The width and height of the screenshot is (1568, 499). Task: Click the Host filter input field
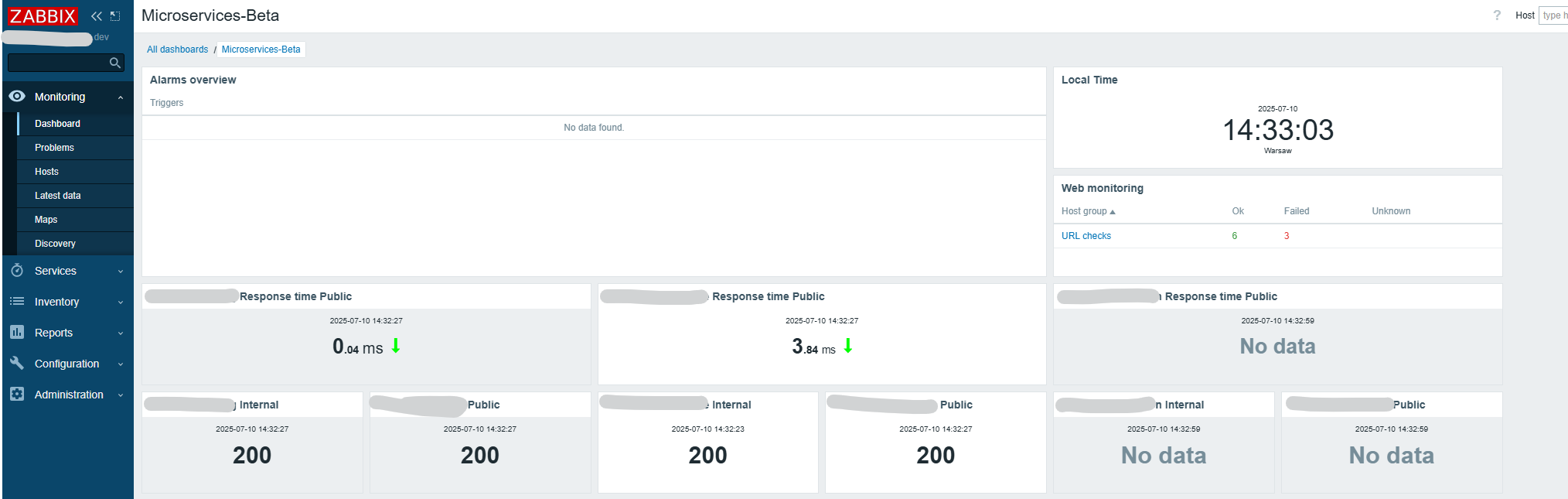(1553, 15)
